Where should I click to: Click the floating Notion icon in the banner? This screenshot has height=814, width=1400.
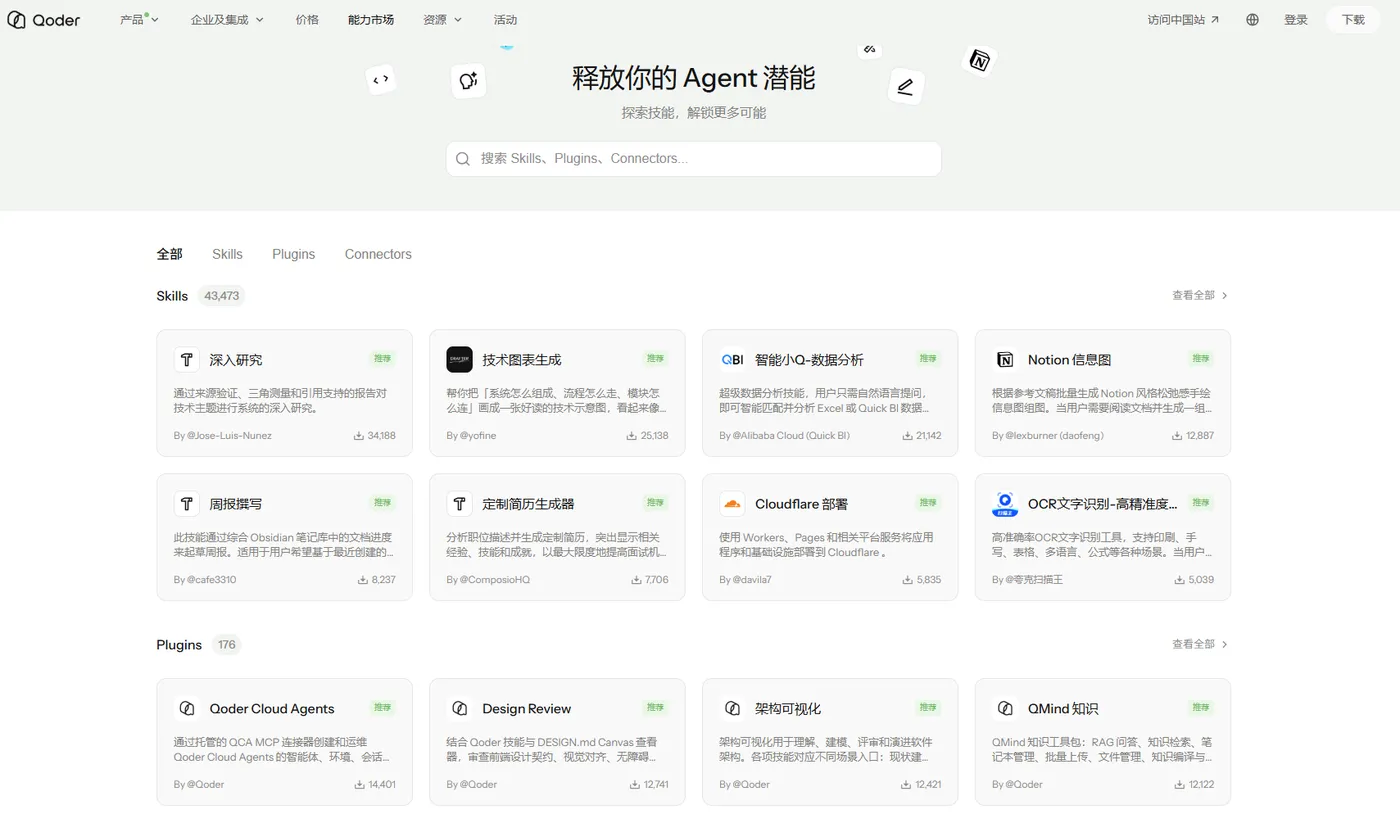pos(979,61)
